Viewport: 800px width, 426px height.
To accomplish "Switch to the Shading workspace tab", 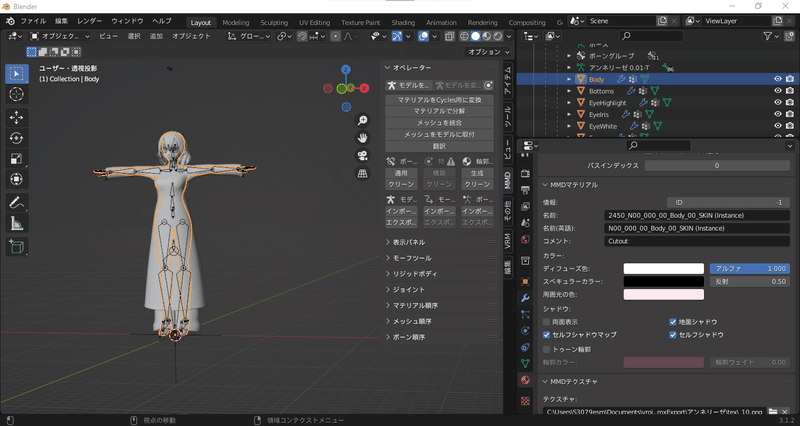I will click(x=403, y=22).
